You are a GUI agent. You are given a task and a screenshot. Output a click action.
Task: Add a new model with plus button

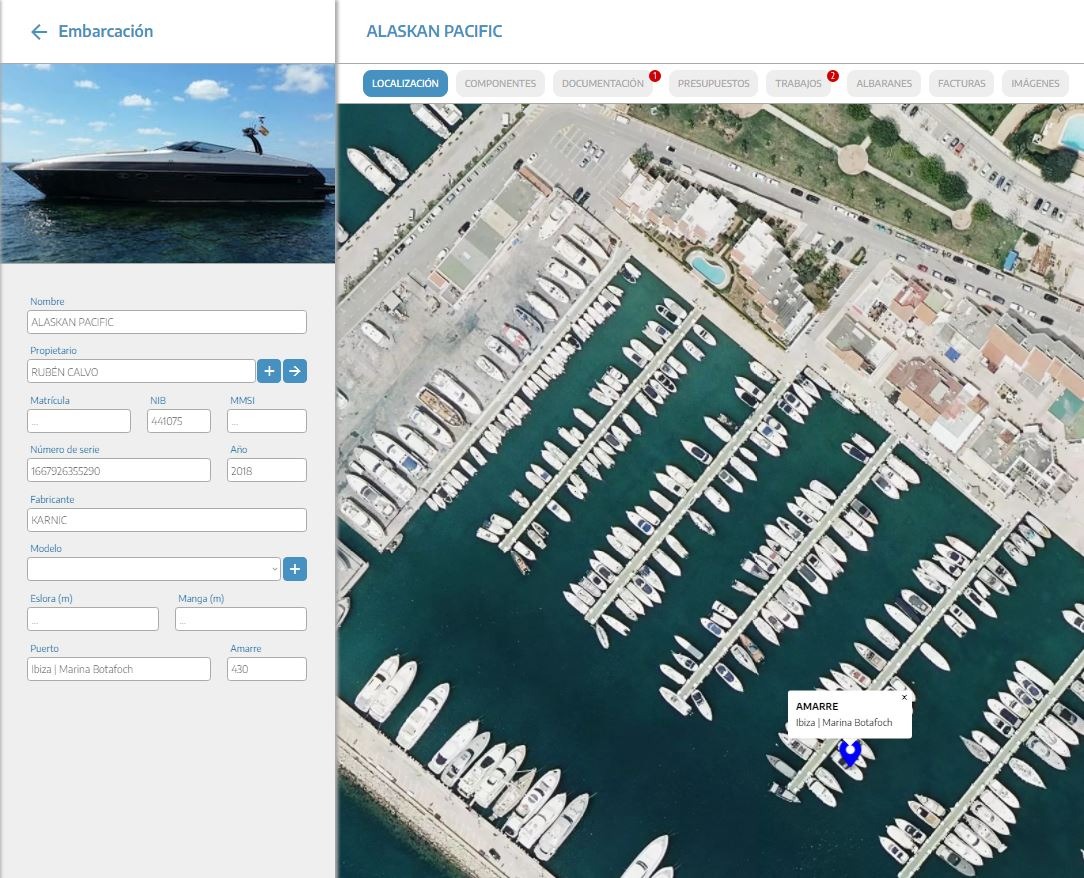tap(295, 569)
